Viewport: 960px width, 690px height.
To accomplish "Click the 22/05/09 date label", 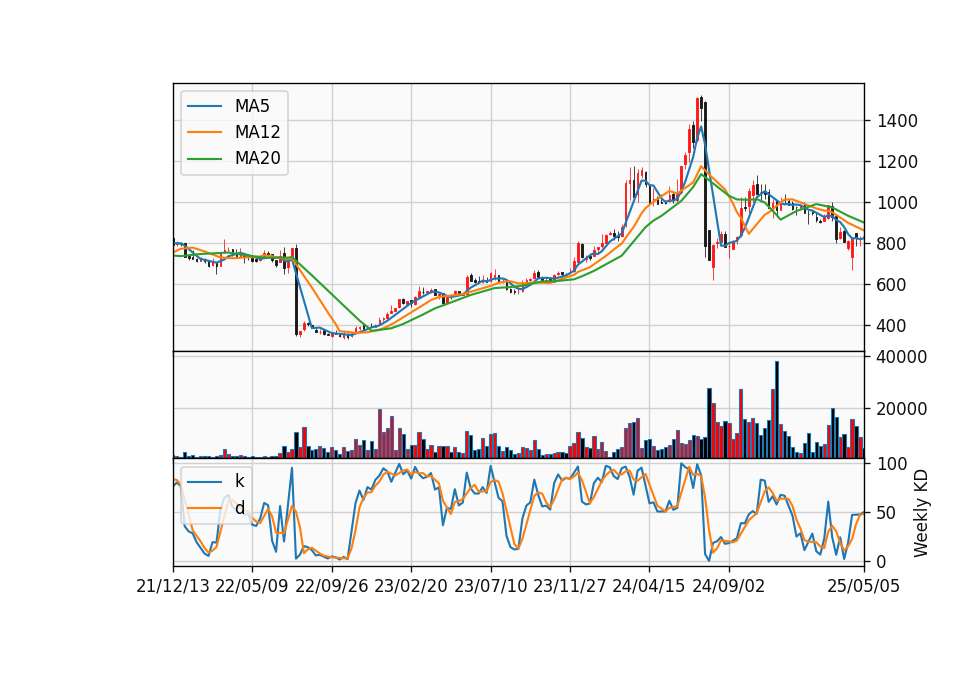I will 252,587.
